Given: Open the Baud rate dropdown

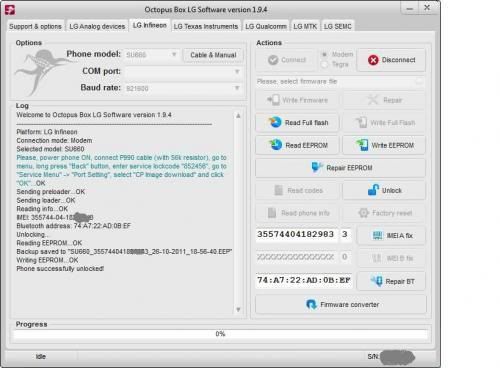Looking at the screenshot, I should click(183, 88).
